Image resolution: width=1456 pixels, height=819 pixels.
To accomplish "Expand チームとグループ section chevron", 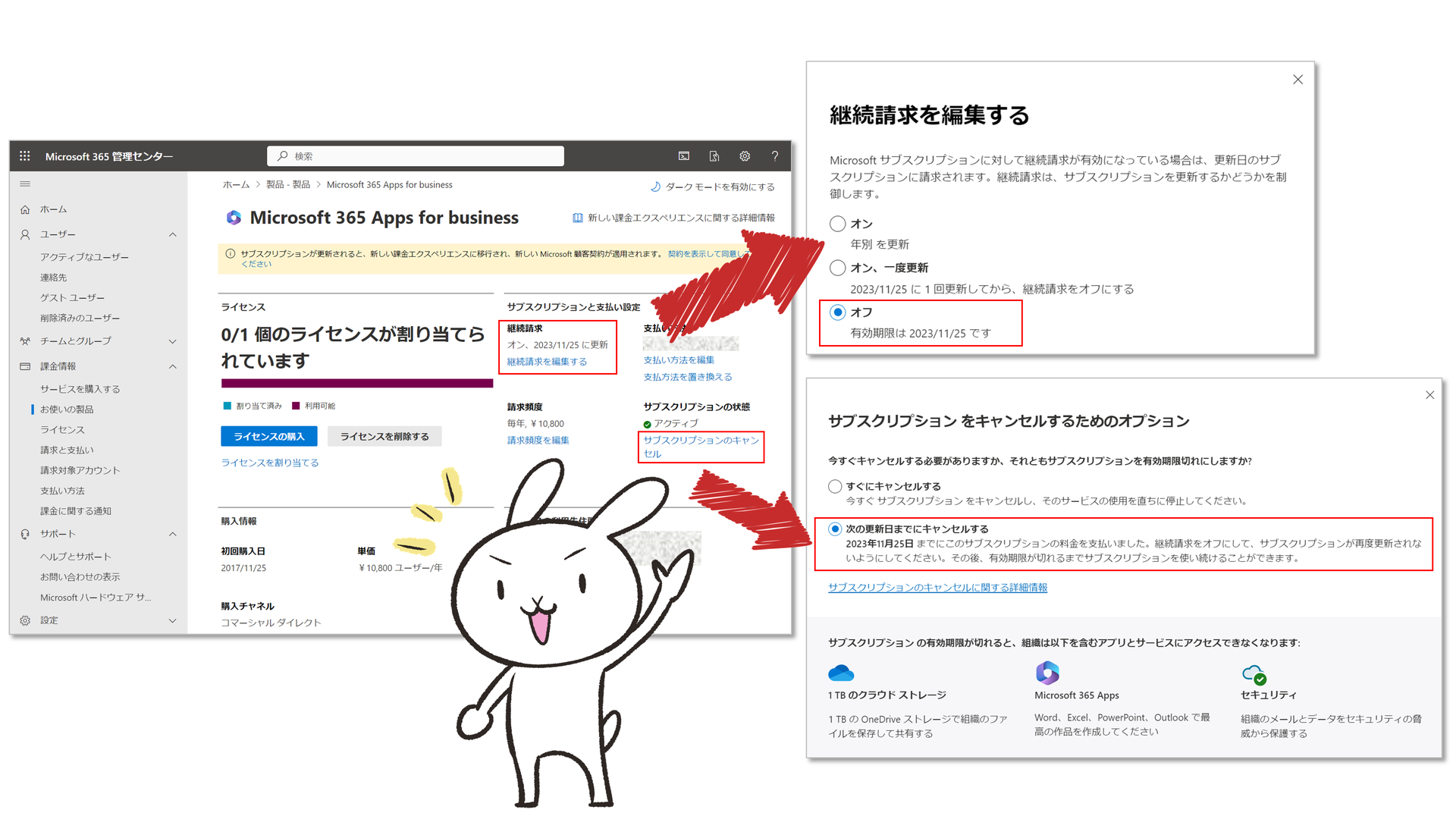I will click(x=173, y=341).
